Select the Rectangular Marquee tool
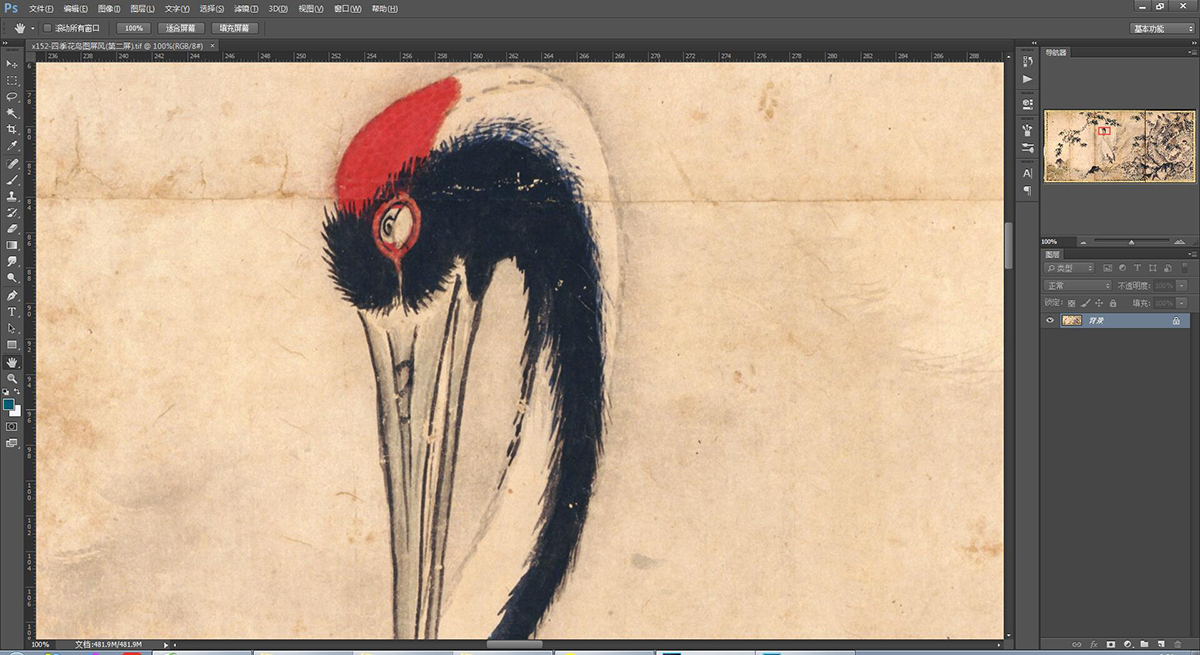Viewport: 1200px width, 655px height. [x=12, y=80]
